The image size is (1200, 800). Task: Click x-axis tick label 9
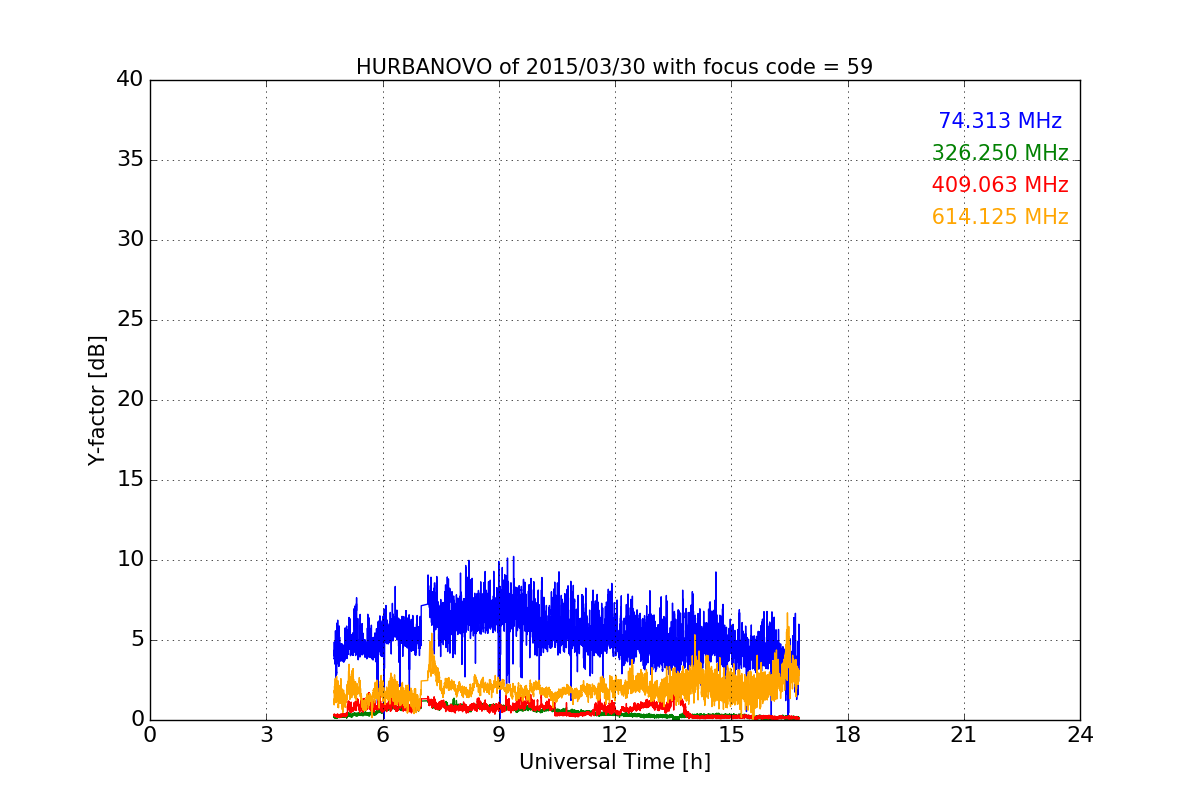tap(499, 735)
